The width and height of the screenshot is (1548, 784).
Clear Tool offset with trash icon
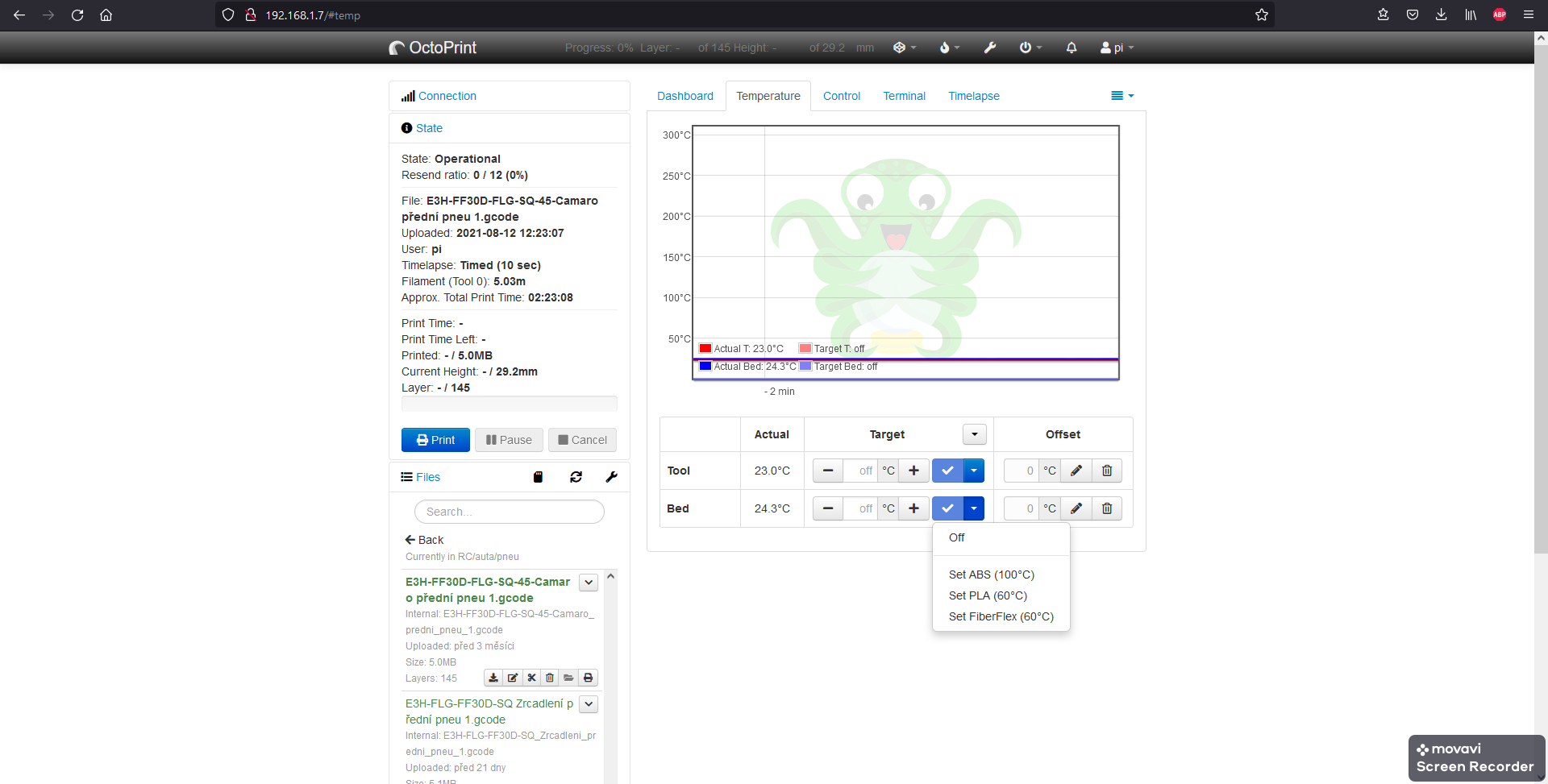pos(1107,471)
